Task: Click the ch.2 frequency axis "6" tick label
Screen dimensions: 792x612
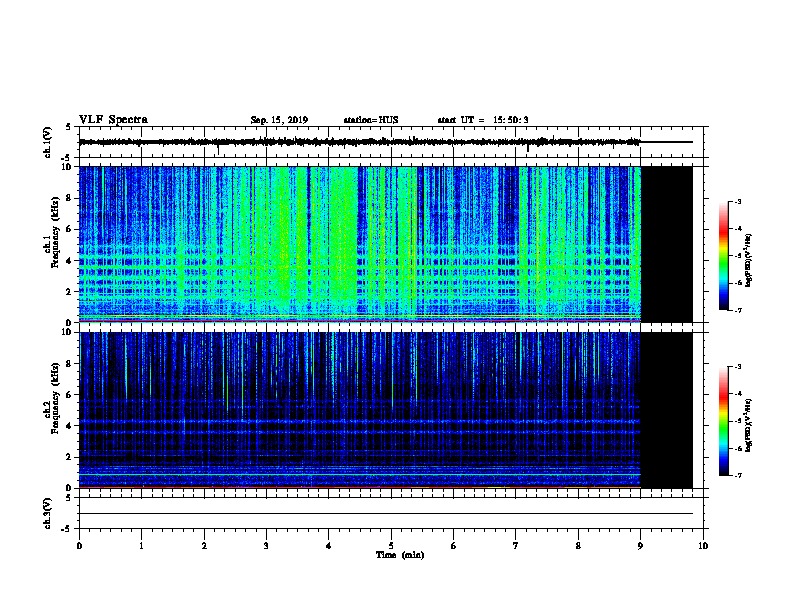Action: tap(69, 395)
